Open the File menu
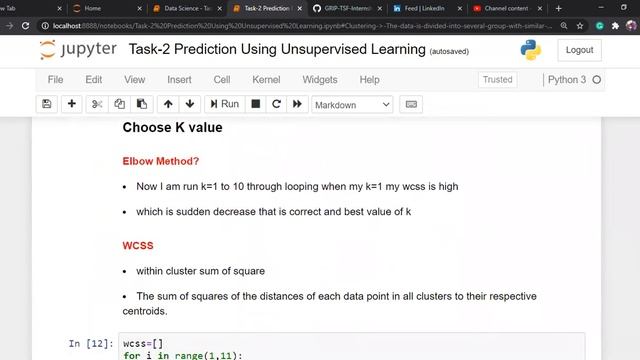640x360 pixels. click(55, 80)
